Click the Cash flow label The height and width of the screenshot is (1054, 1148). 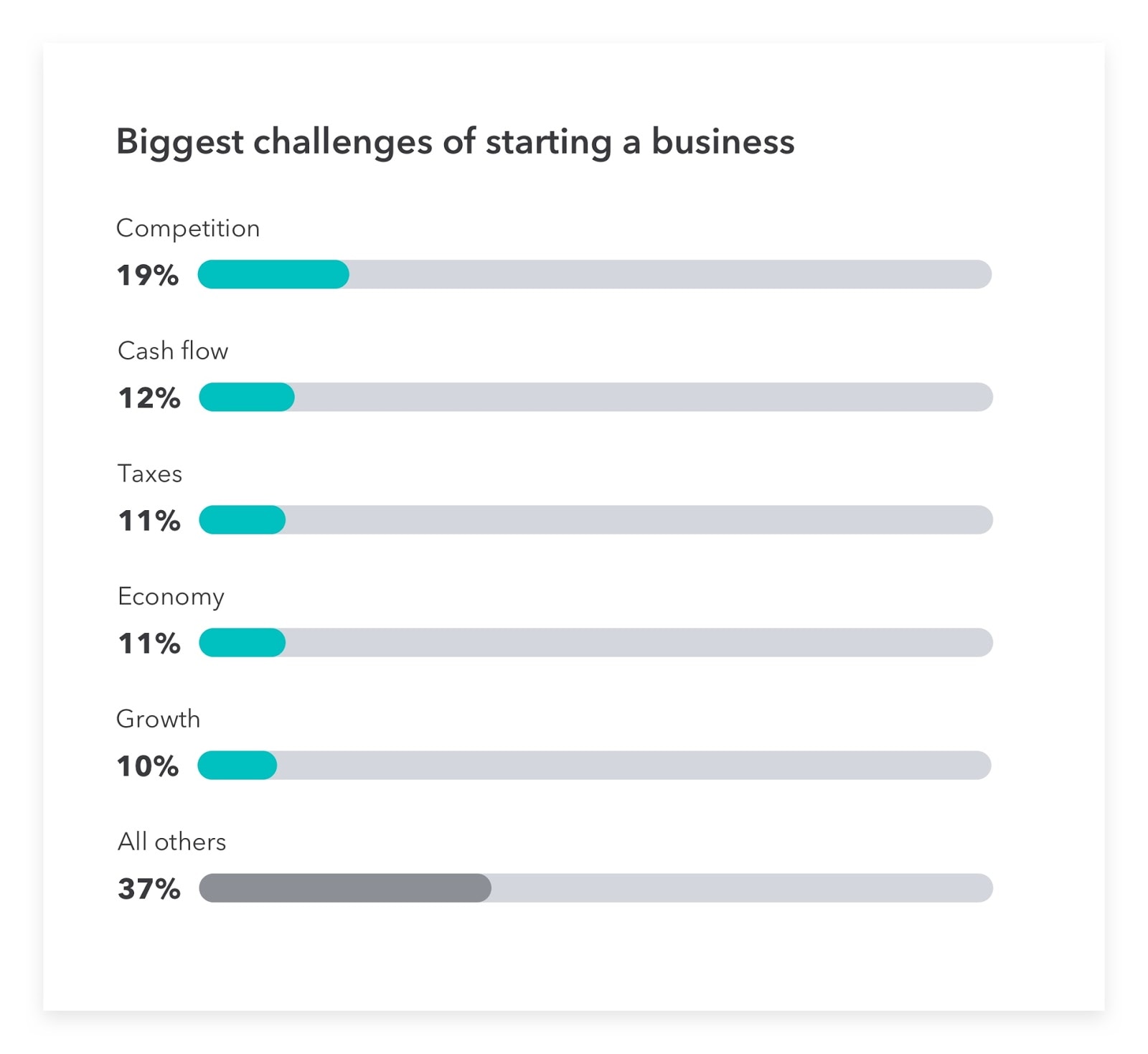coord(173,351)
